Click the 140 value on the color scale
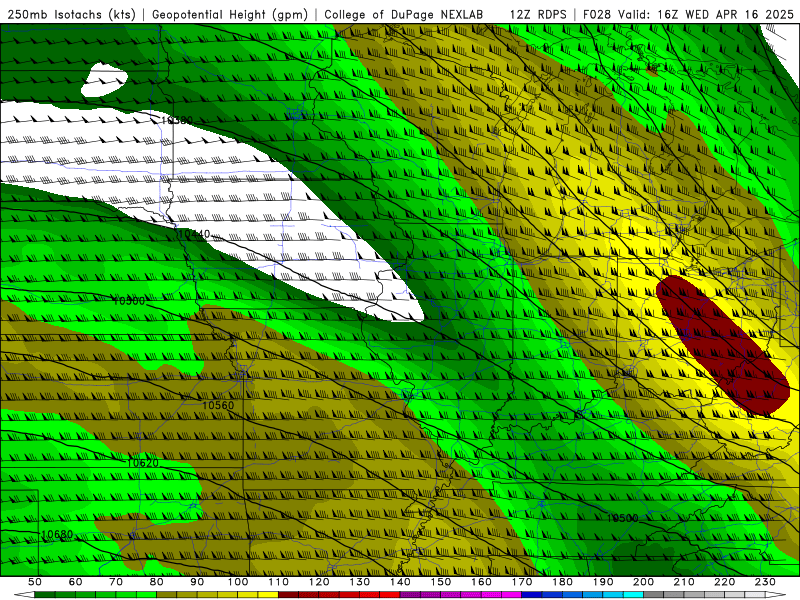Viewport: 800px width, 600px height. coord(400,582)
